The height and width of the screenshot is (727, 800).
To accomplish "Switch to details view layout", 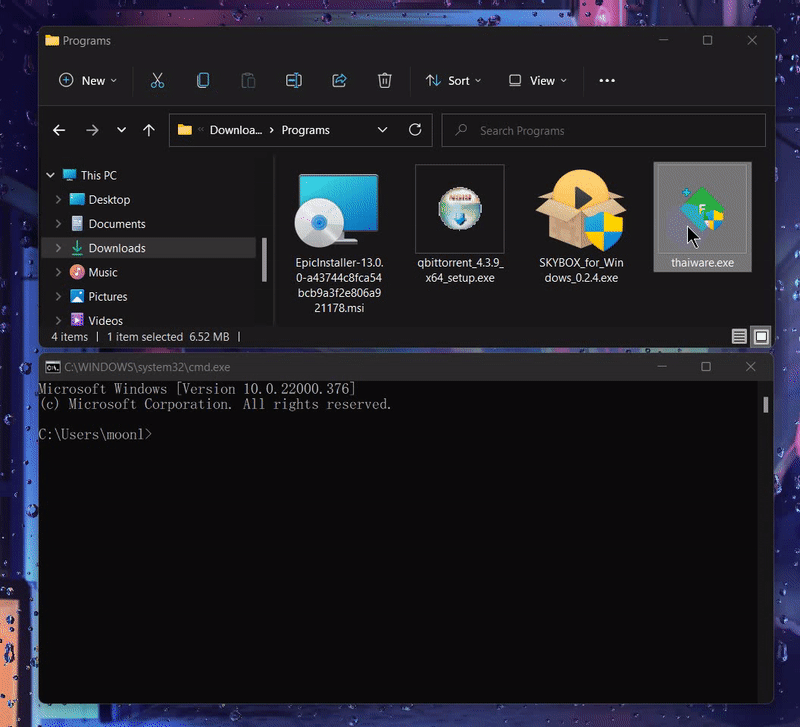I will [x=739, y=337].
